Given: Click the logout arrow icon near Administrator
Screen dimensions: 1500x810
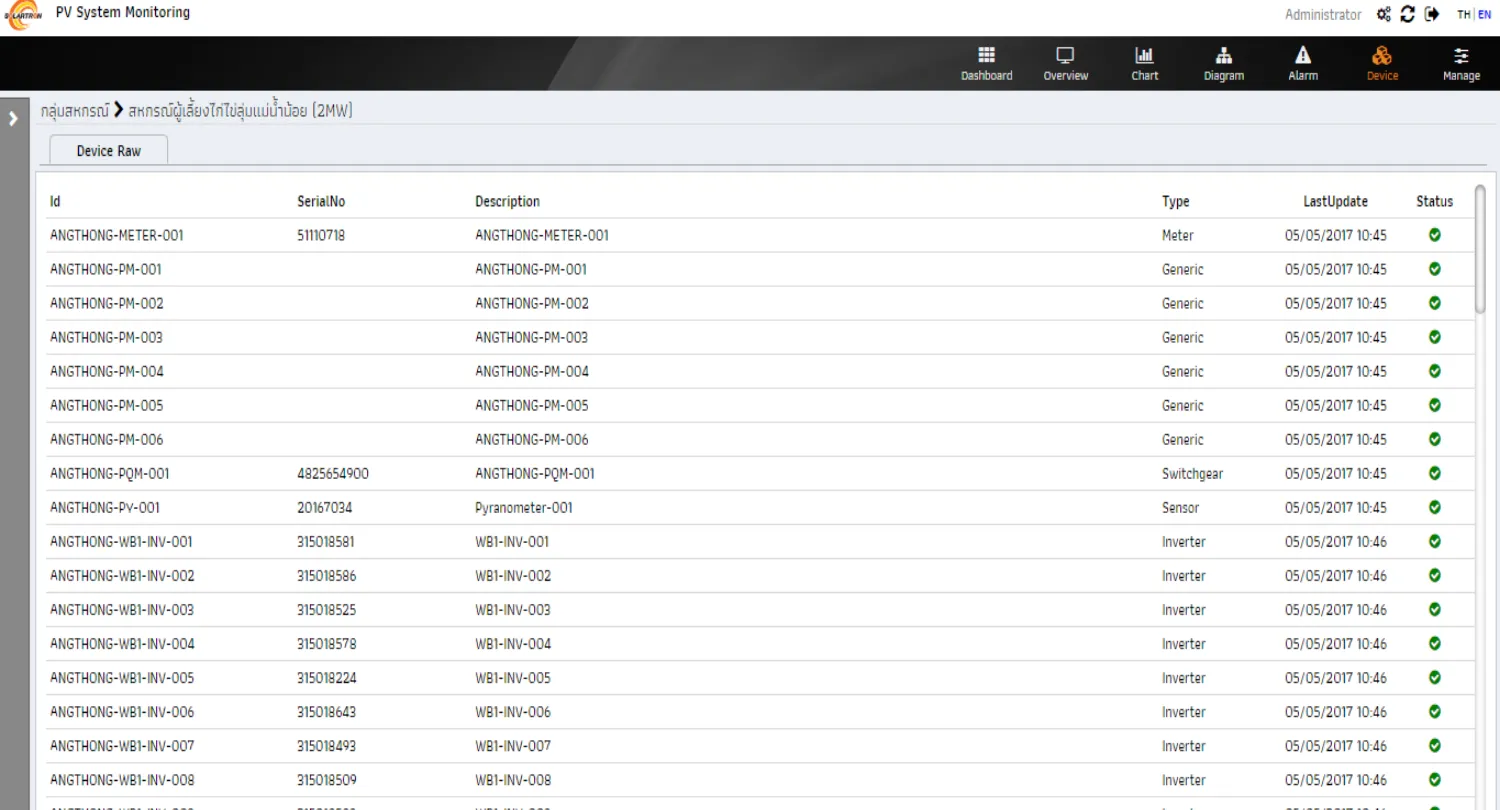Looking at the screenshot, I should click(x=1432, y=14).
